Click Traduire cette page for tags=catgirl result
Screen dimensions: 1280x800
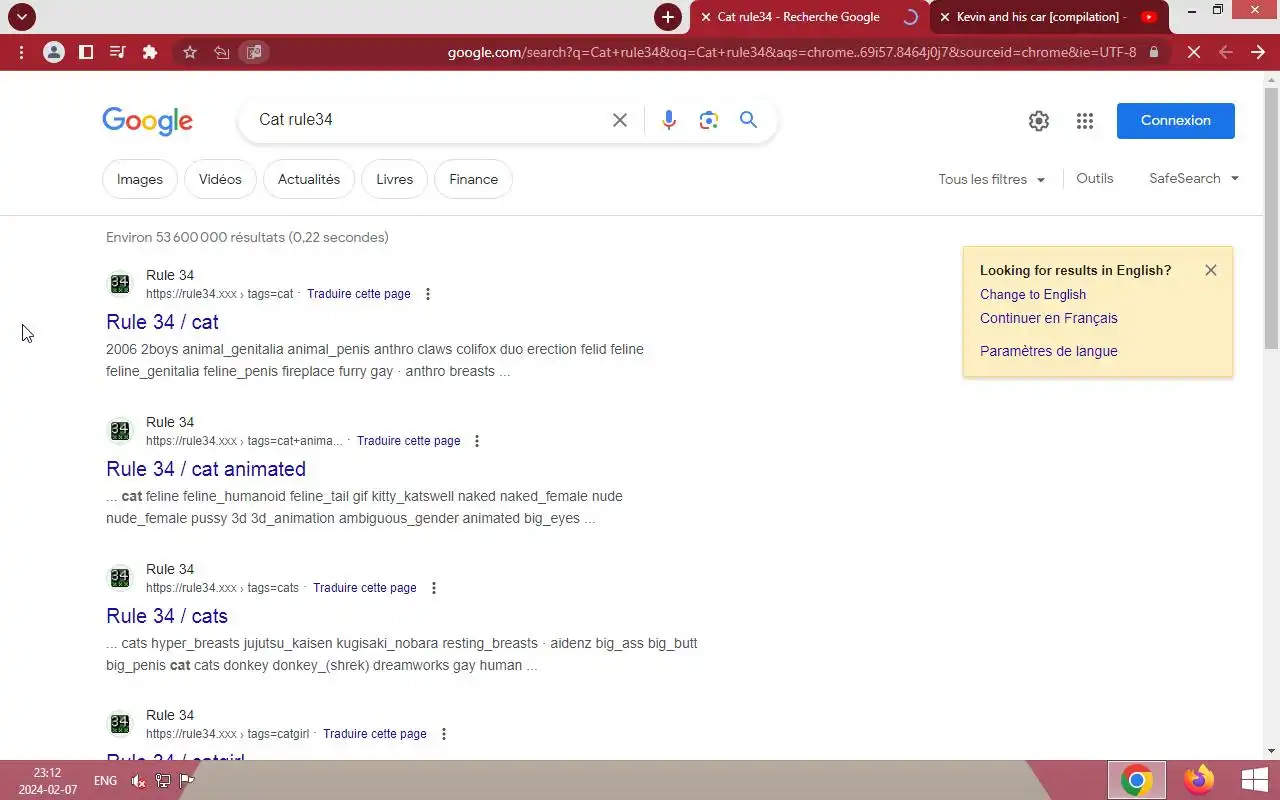coord(375,734)
